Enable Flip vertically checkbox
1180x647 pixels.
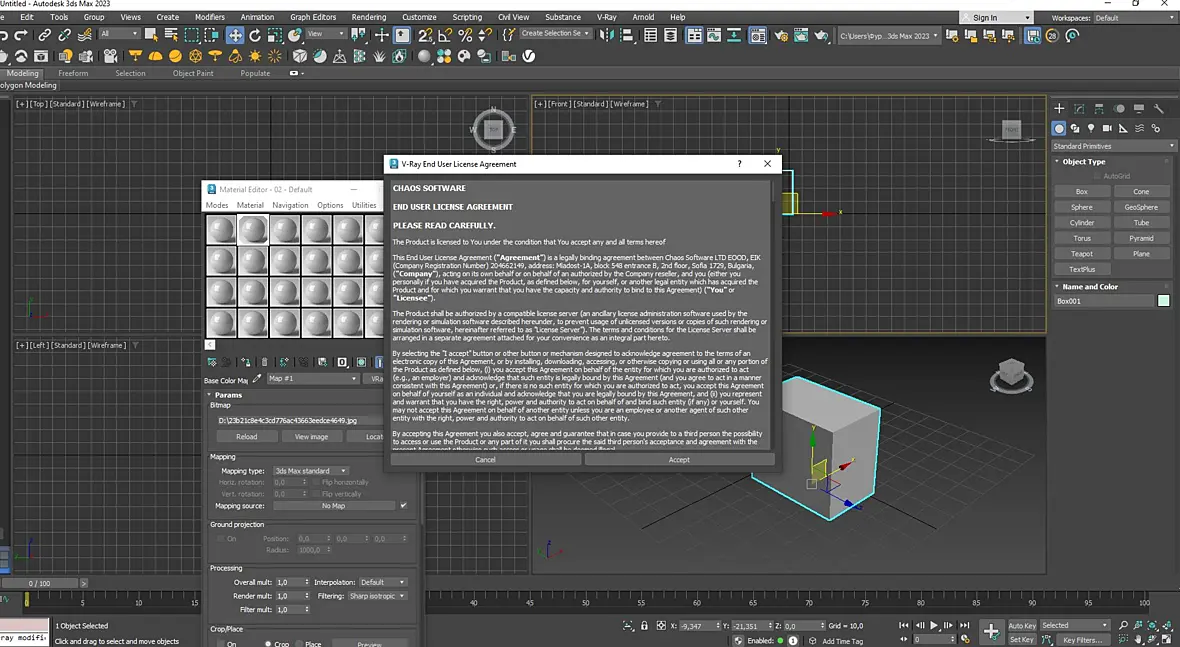316,494
